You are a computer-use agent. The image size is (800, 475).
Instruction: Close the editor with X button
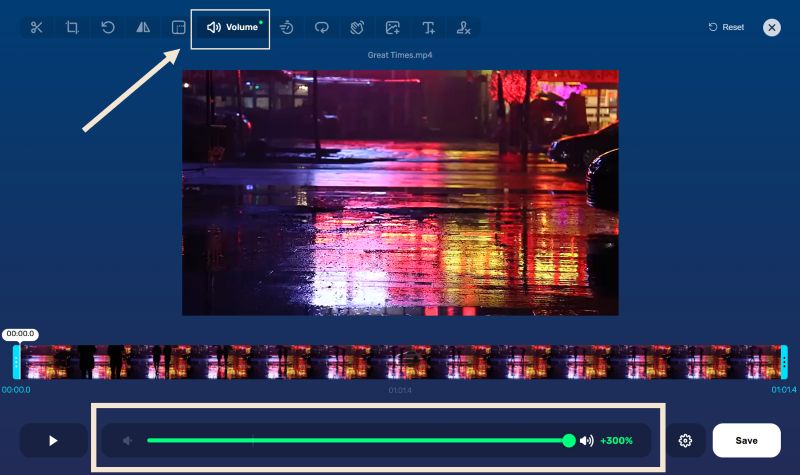click(772, 27)
